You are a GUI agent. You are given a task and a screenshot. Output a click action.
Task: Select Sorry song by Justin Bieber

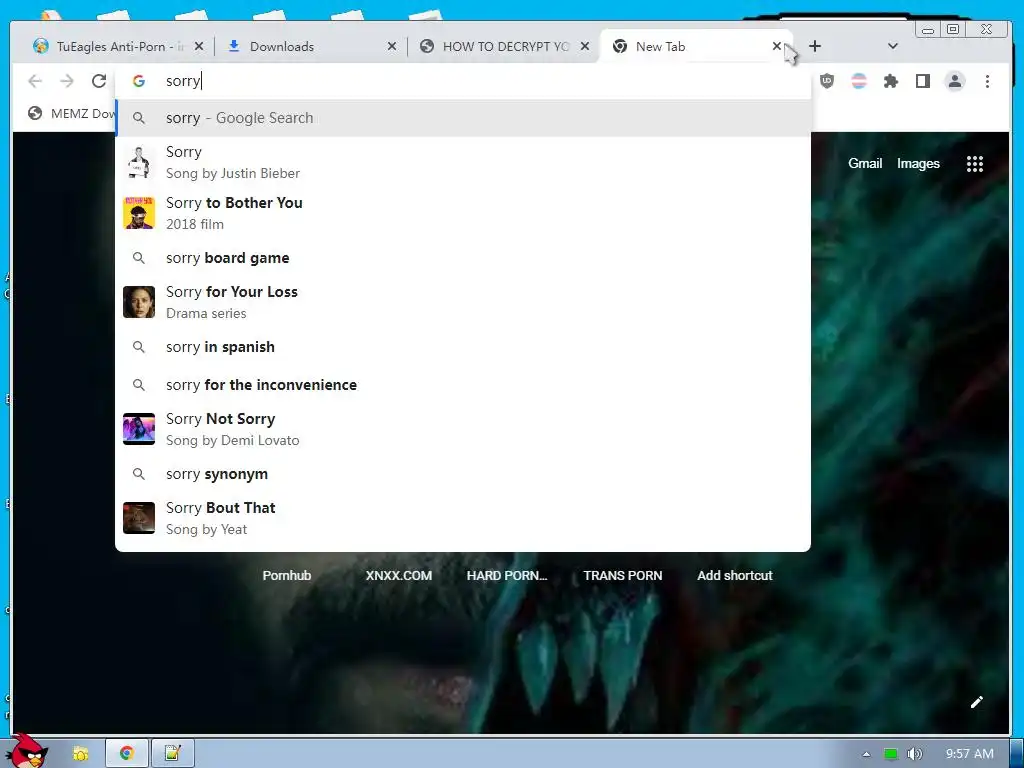tap(463, 163)
